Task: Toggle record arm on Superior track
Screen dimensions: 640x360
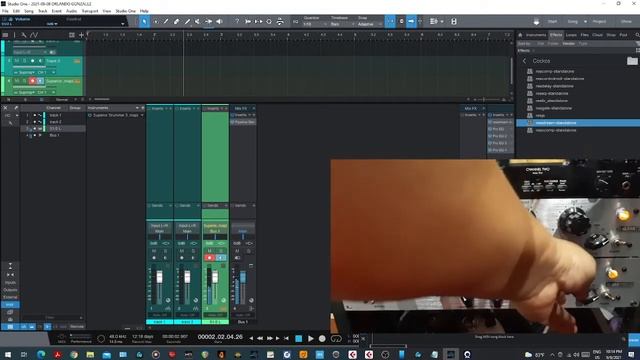Action: (32, 81)
